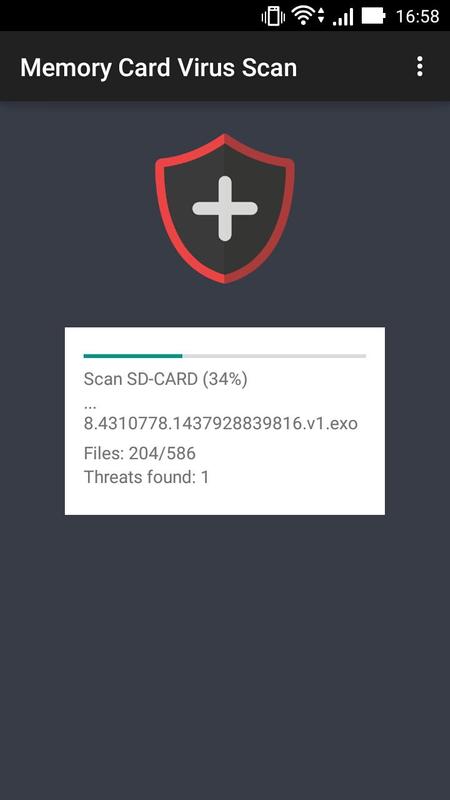Tap the 16:58 clock in status bar
The width and height of the screenshot is (450, 800).
click(x=417, y=17)
